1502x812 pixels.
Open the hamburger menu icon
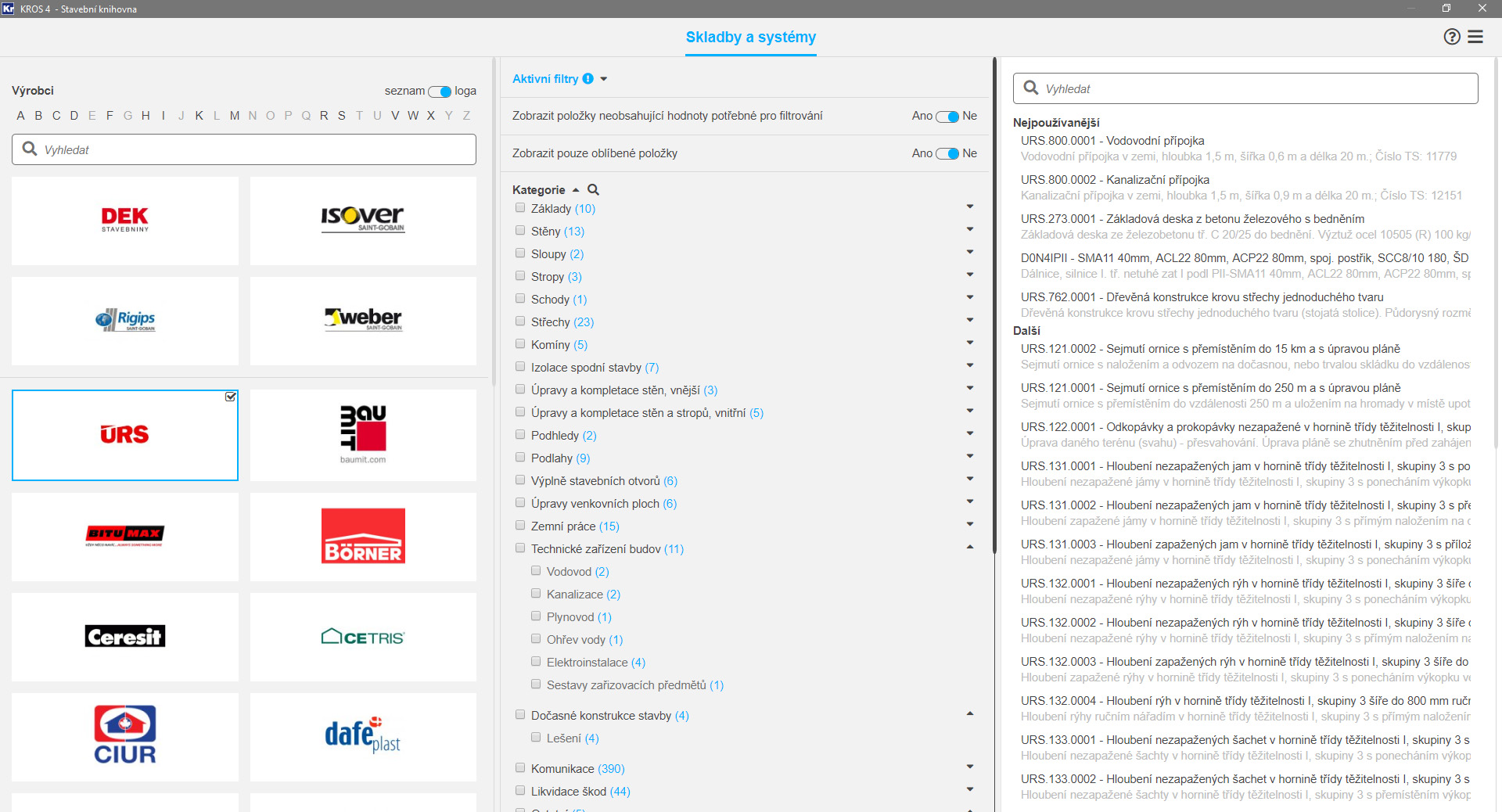point(1475,37)
